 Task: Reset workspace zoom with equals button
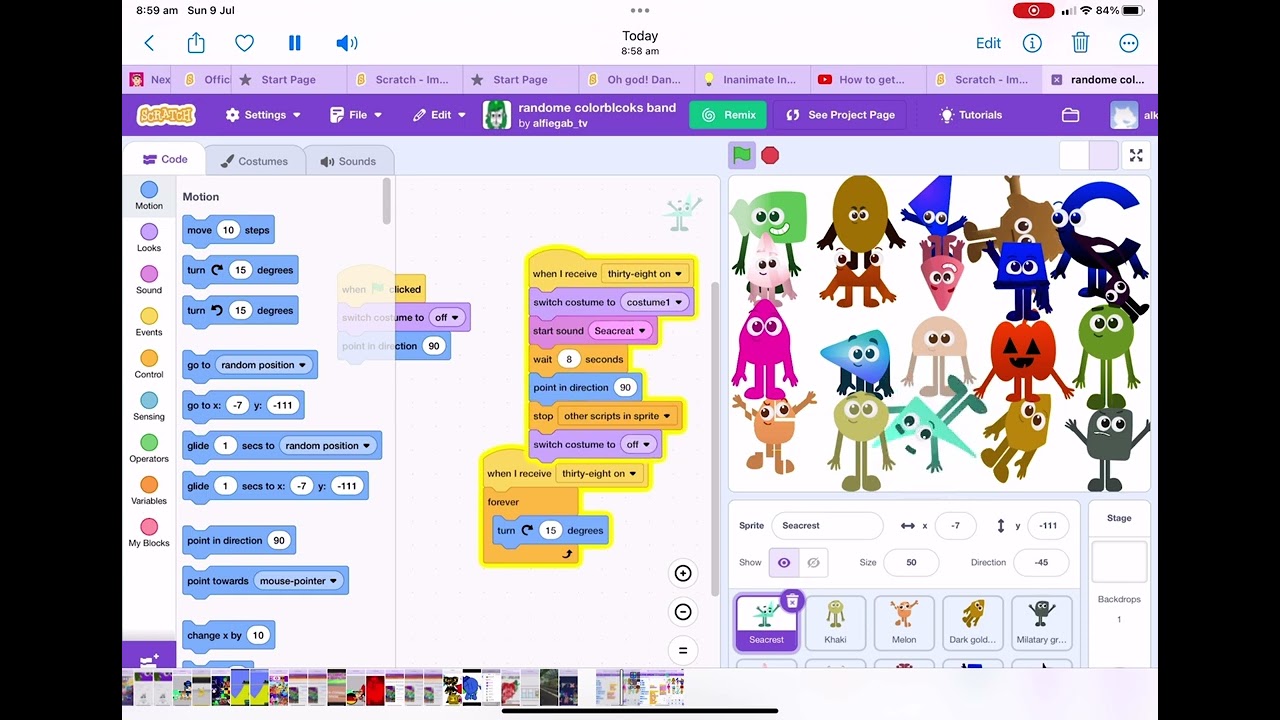683,650
